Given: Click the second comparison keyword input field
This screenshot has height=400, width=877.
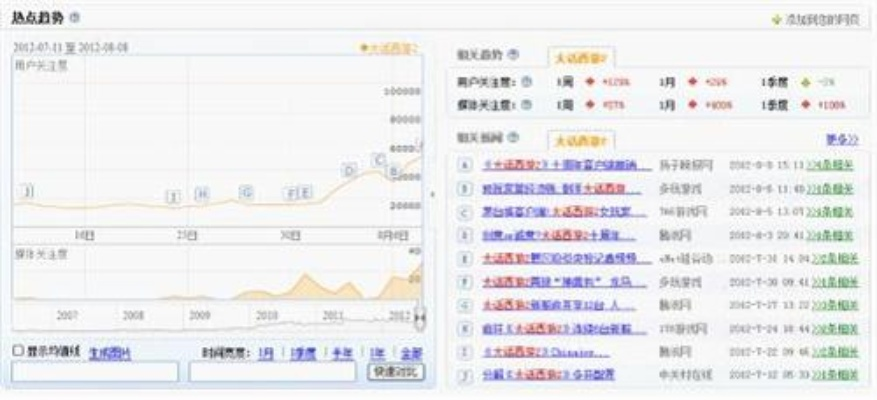Looking at the screenshot, I should point(272,371).
